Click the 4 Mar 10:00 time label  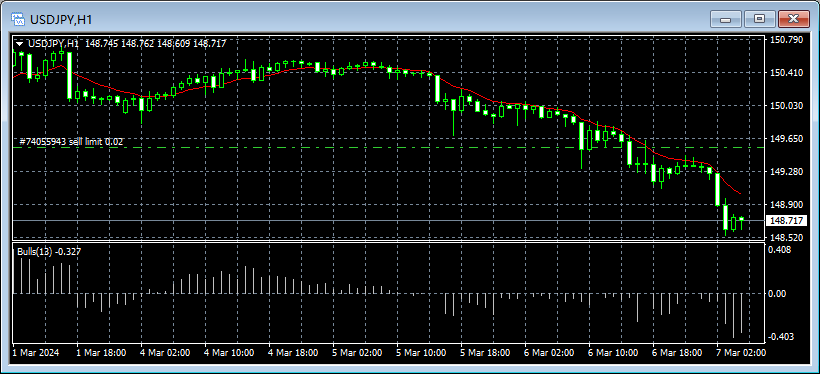(x=230, y=353)
